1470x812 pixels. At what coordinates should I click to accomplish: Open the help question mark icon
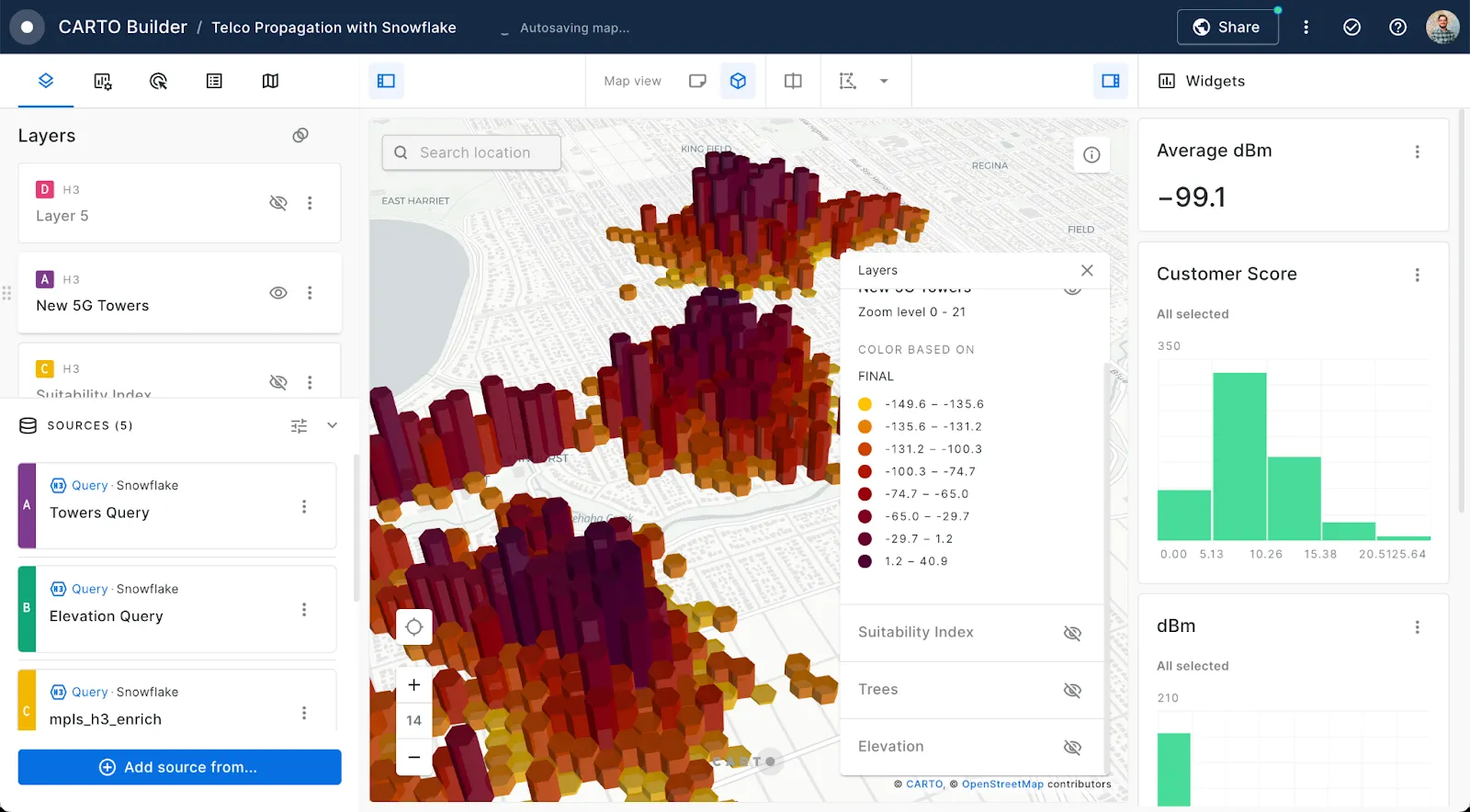(1397, 28)
